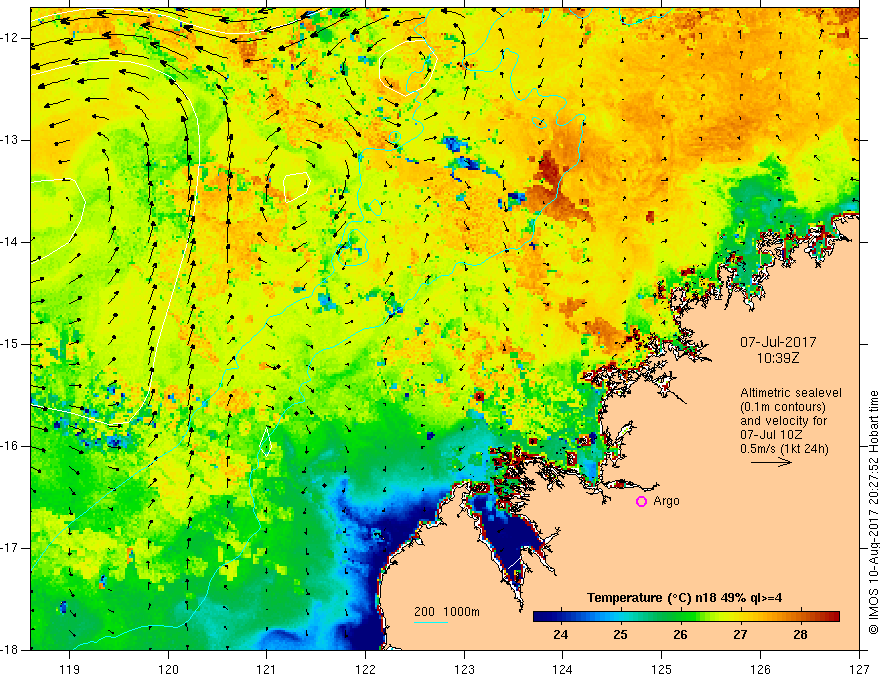This screenshot has height=680, width=880.
Task: Click latitude axis label '-17'
Action: coord(10,548)
